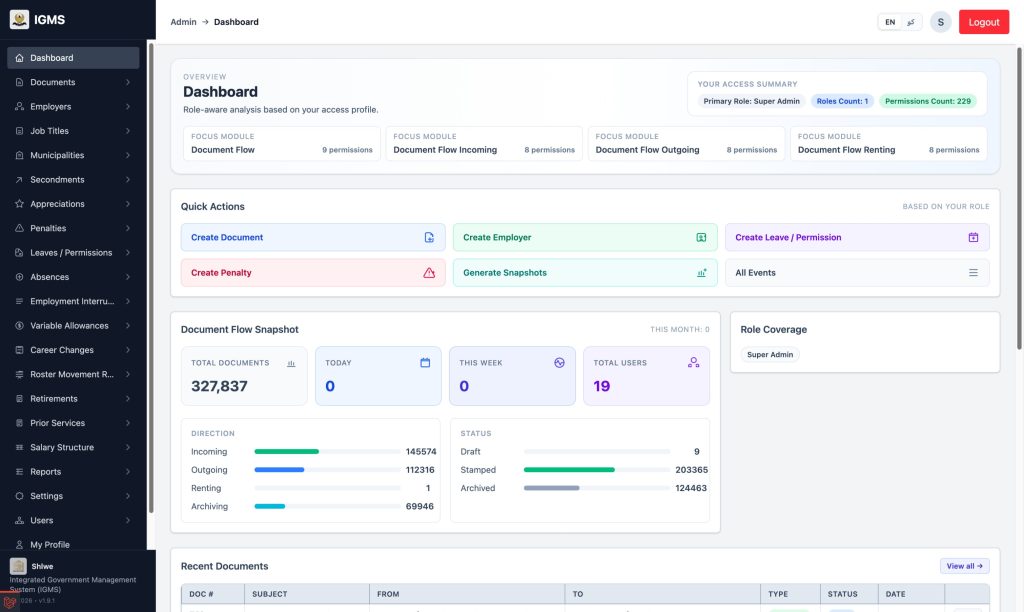Open Career Changes menu item
Viewport: 1024px width, 612px height.
coord(73,350)
